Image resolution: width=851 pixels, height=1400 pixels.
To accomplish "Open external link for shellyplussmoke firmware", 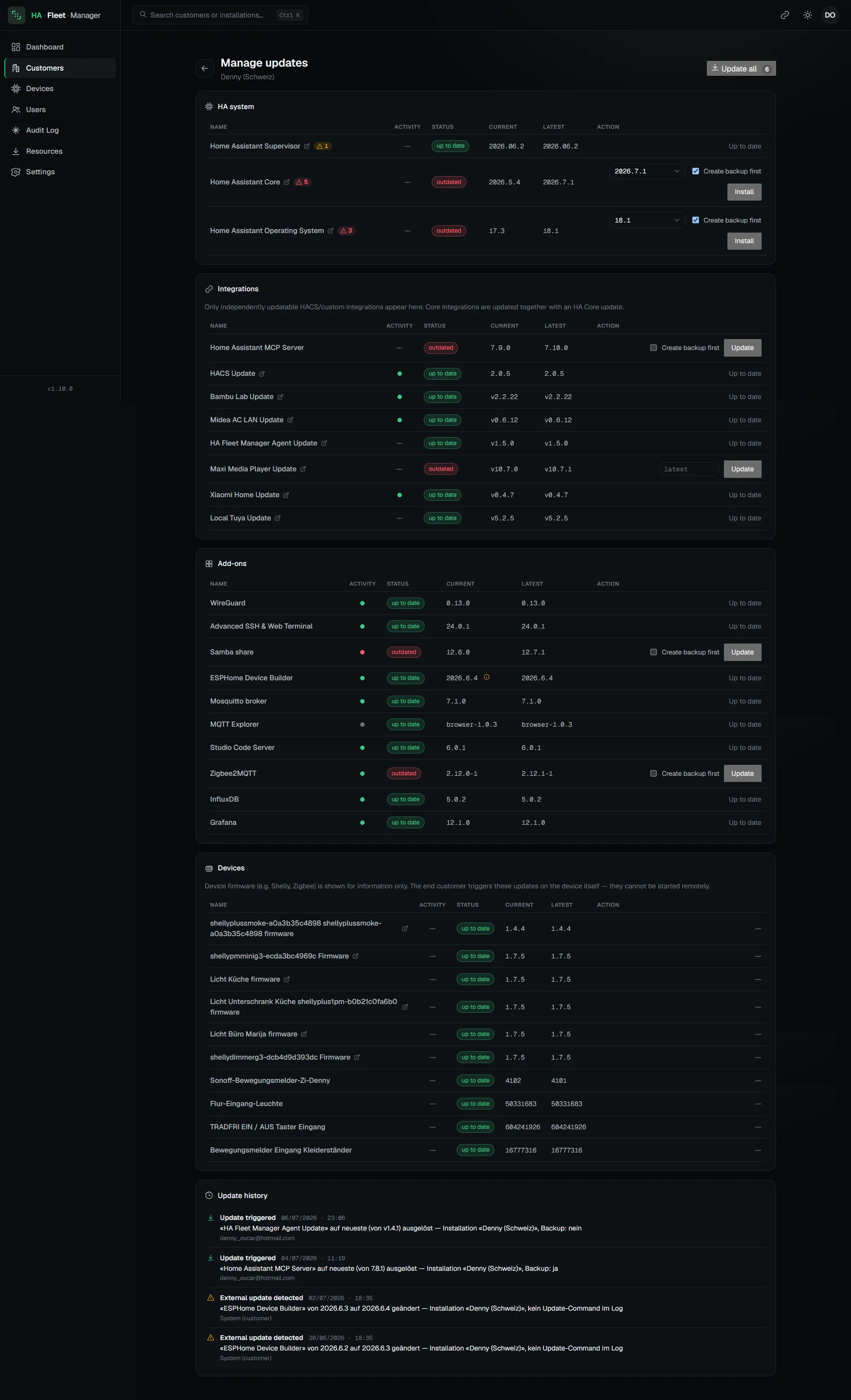I will pos(405,928).
